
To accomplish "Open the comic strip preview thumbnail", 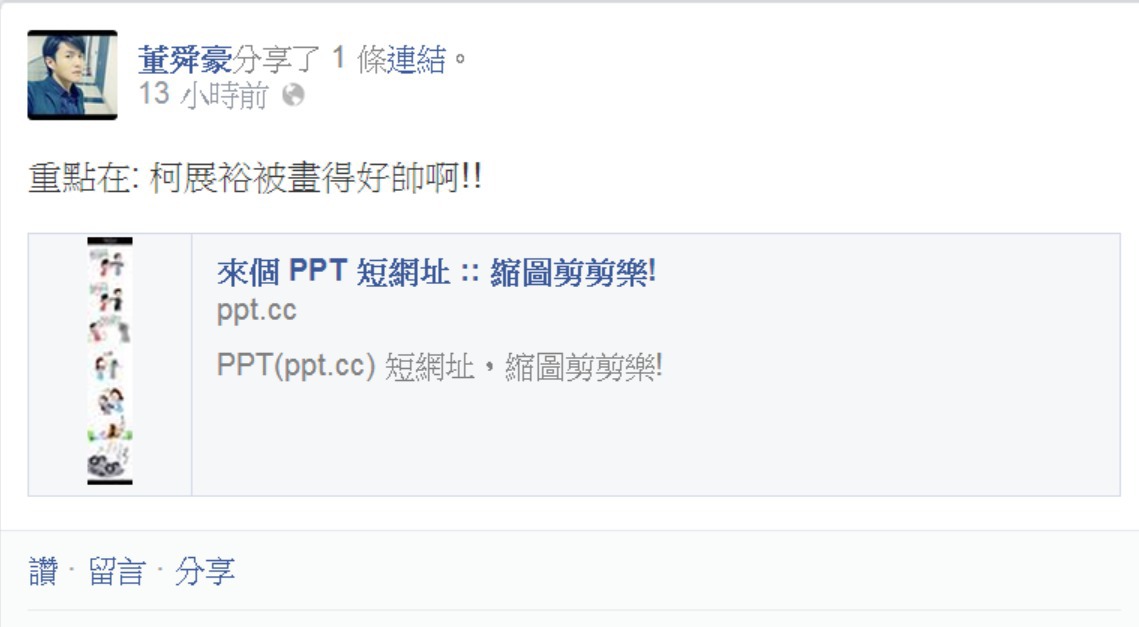I will point(110,361).
